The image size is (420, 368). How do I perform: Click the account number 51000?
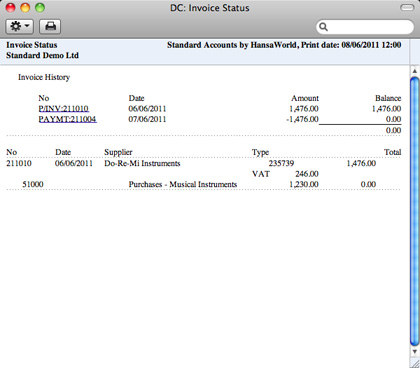click(33, 184)
